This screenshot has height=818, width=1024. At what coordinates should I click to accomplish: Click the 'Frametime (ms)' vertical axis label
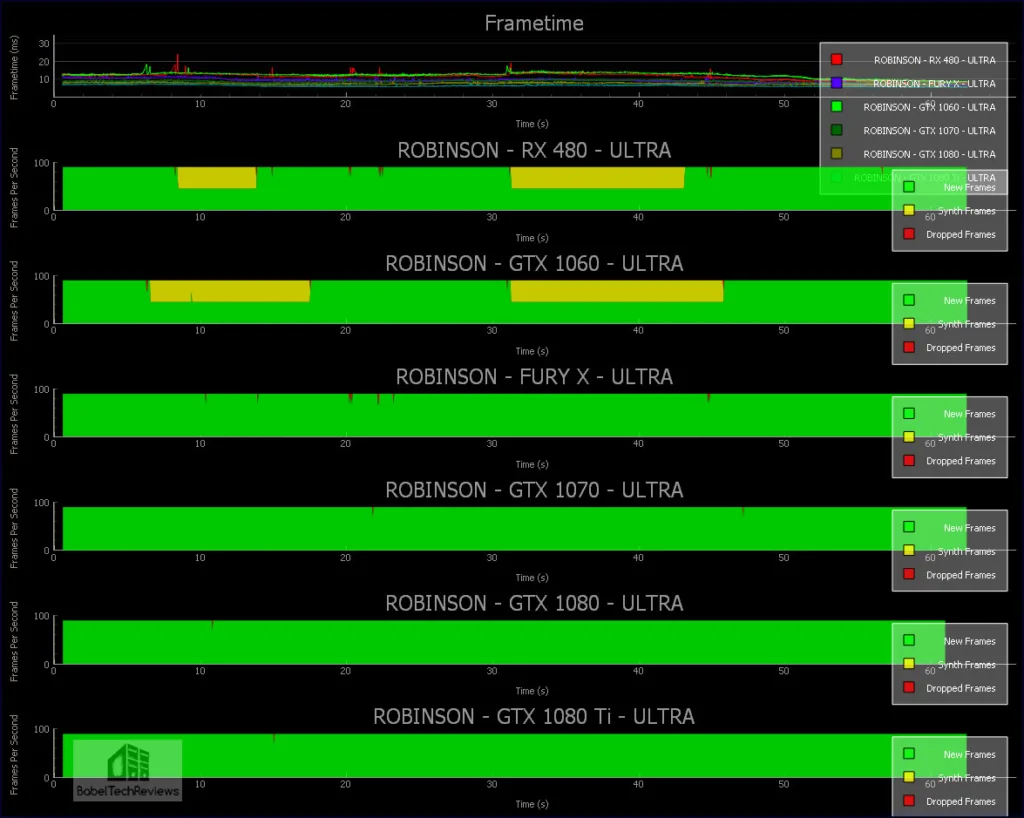coord(14,67)
